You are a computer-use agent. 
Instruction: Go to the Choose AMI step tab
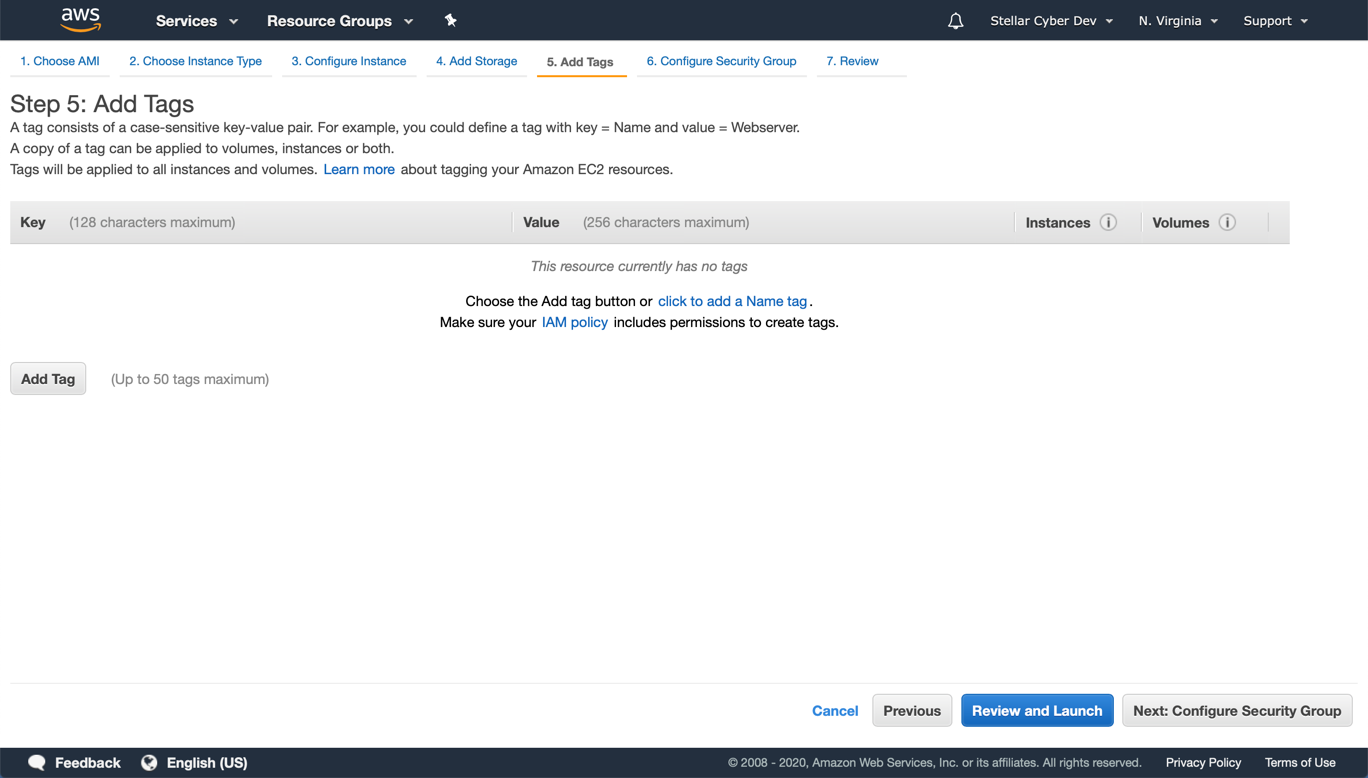(60, 61)
